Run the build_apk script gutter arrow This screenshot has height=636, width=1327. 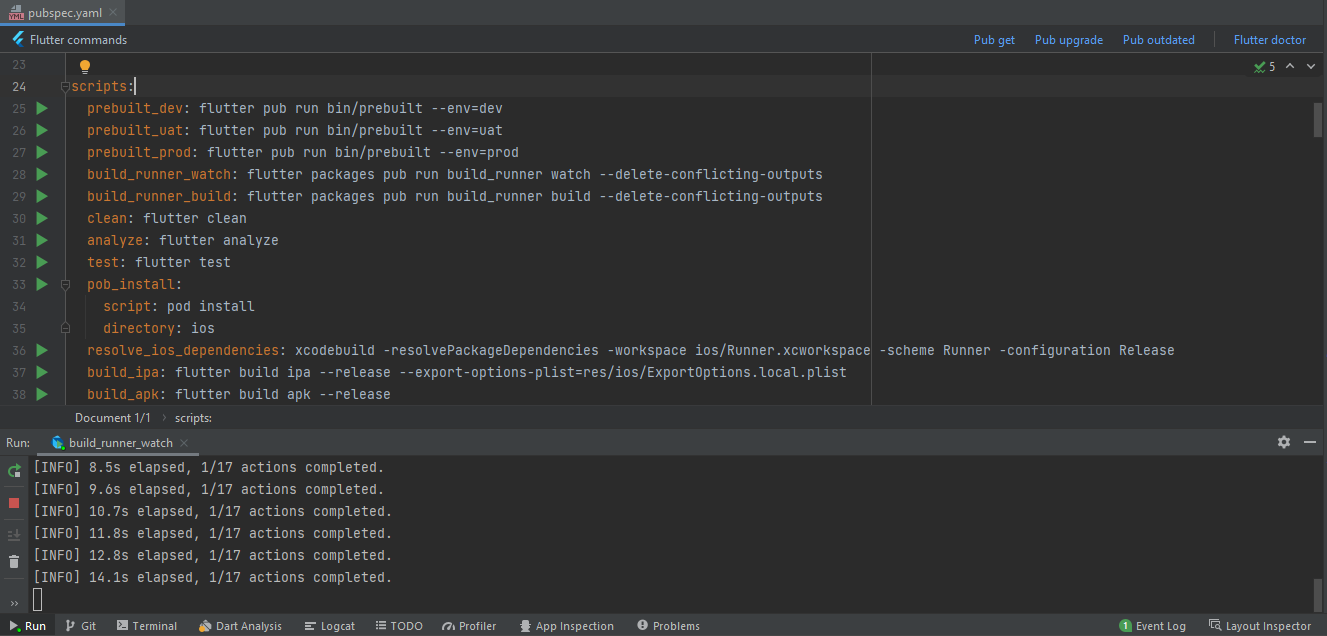42,394
